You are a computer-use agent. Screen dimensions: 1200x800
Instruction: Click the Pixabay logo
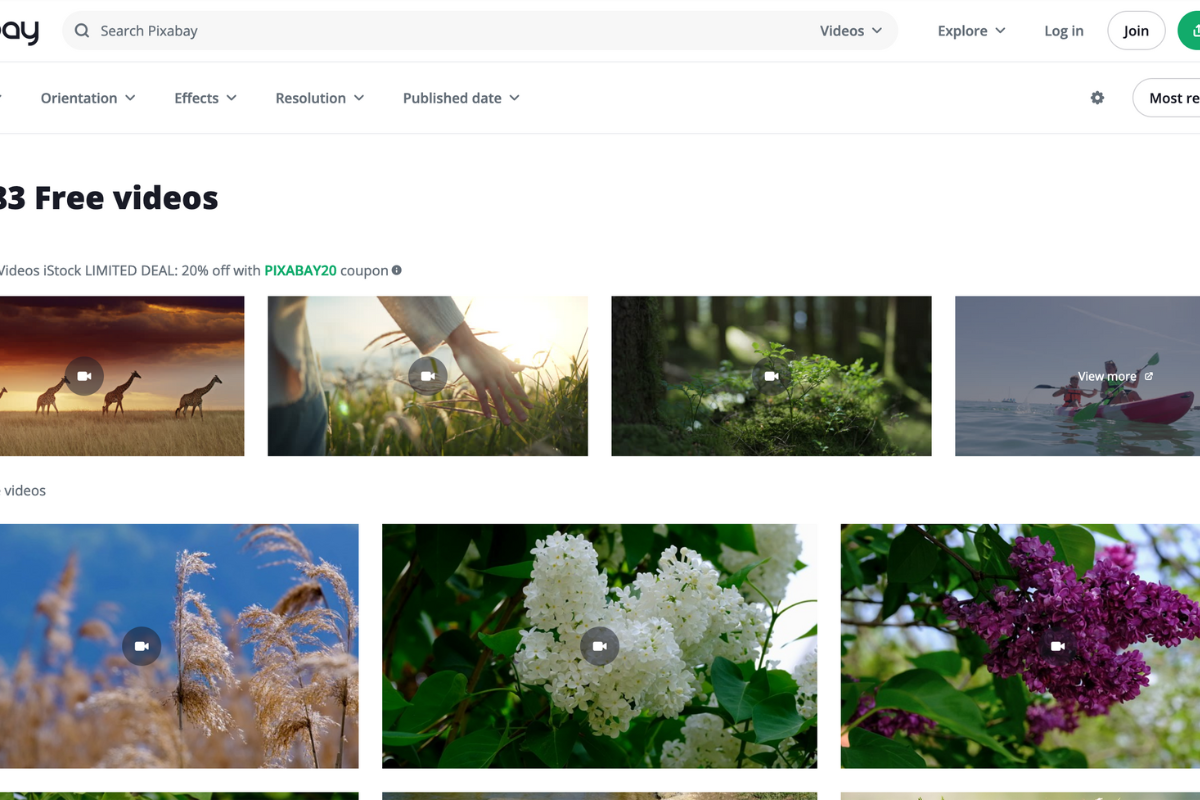(x=19, y=31)
